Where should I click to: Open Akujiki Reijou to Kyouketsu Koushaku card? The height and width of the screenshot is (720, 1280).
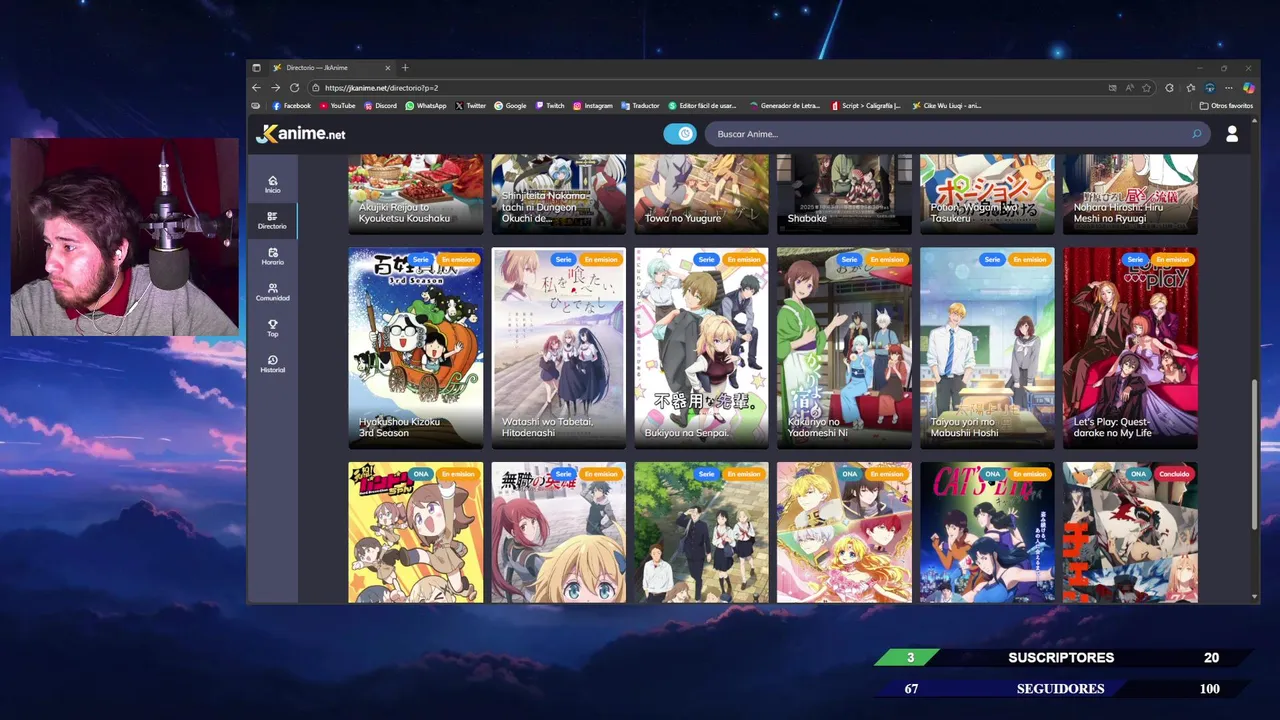click(x=415, y=194)
